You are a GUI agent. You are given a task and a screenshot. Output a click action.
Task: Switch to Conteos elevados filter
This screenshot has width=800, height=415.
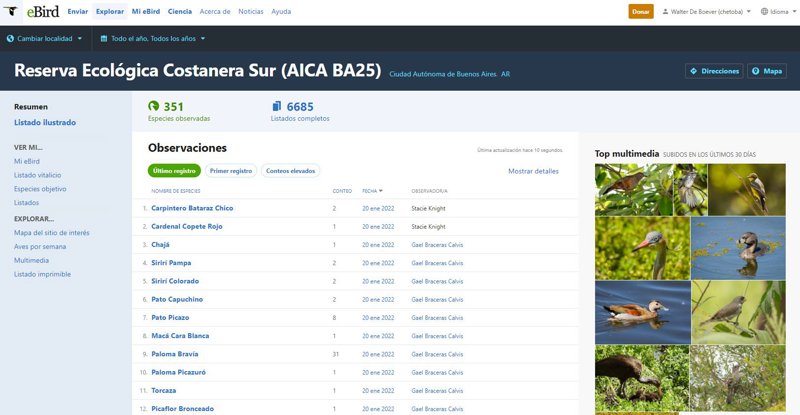[x=291, y=171]
